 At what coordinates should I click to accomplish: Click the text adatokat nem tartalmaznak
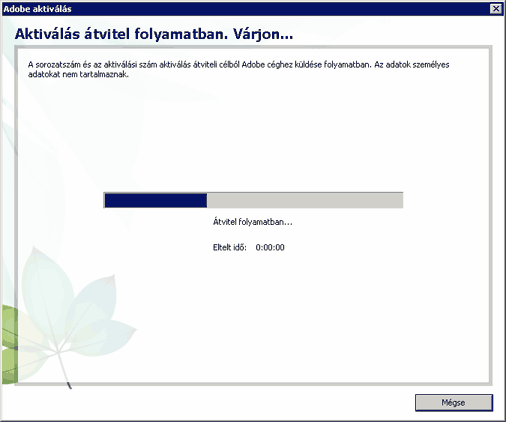[78, 74]
